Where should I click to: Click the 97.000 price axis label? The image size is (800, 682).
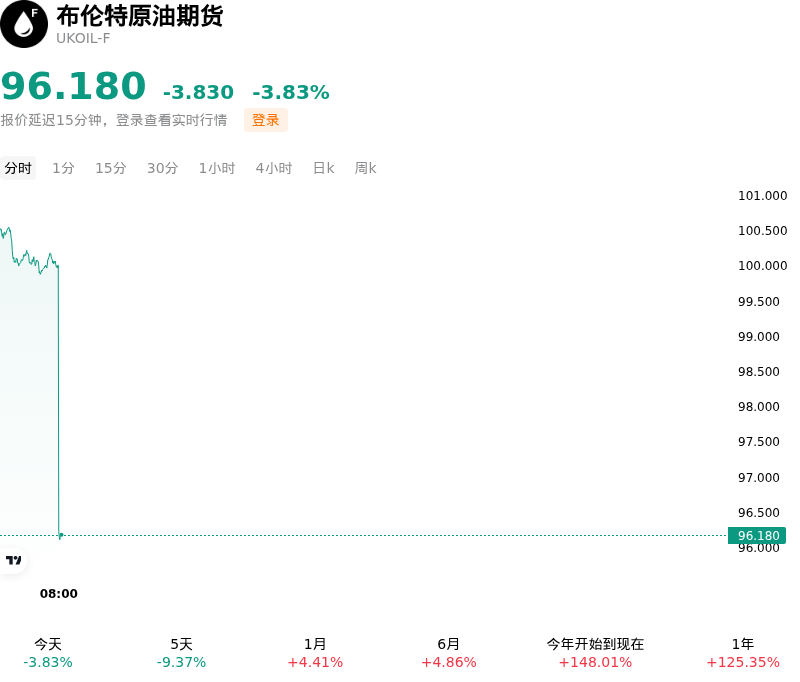coord(759,477)
